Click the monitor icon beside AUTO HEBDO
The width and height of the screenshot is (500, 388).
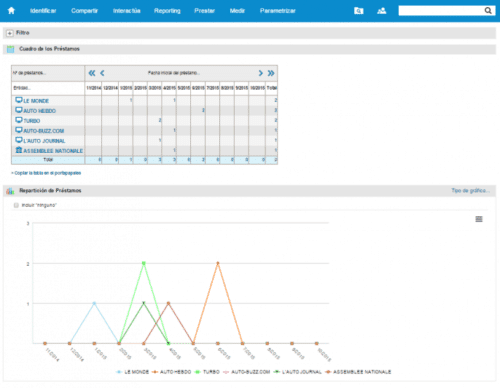19,110
